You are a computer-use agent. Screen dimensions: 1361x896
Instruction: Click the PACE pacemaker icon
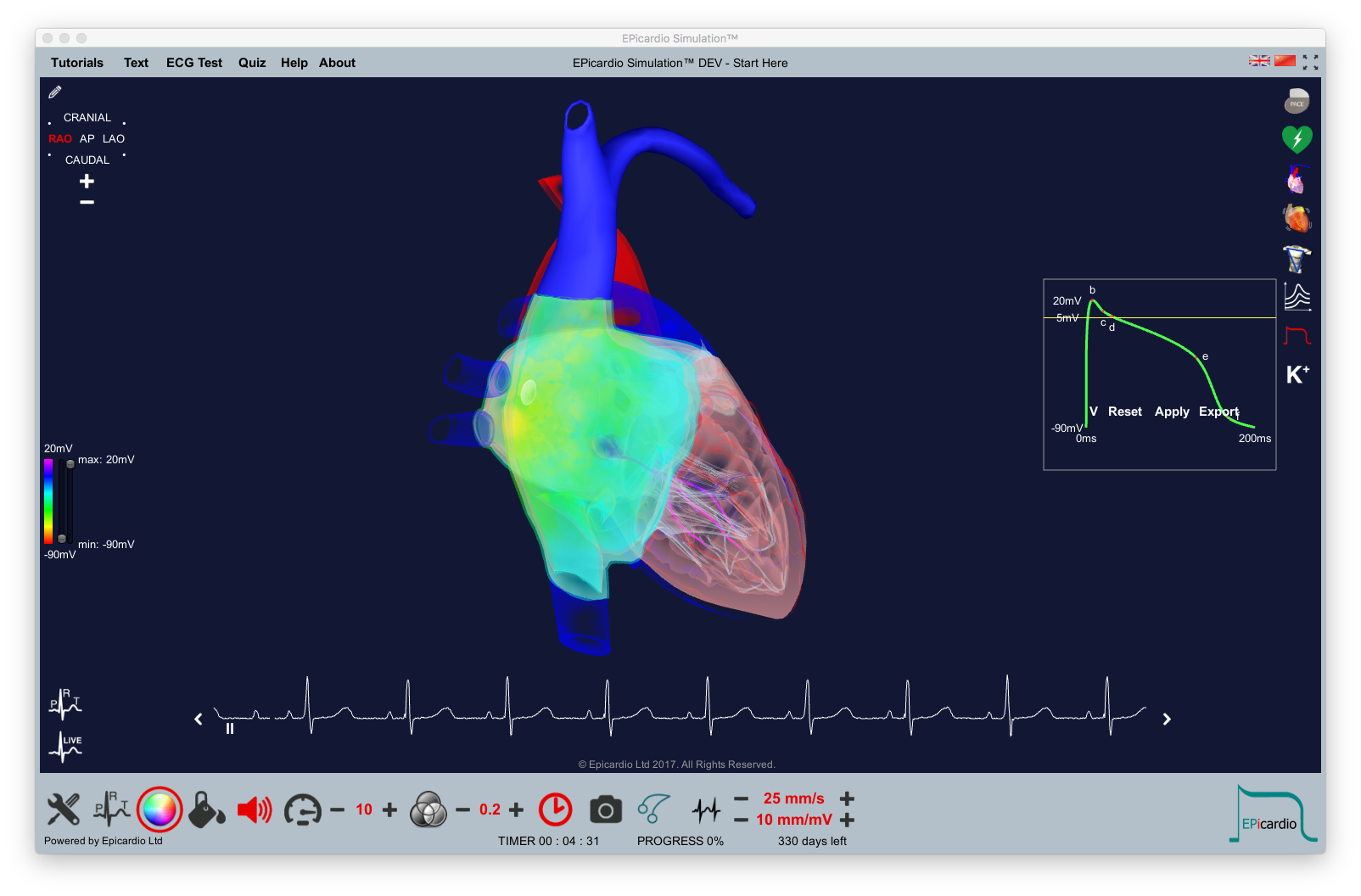point(1296,102)
